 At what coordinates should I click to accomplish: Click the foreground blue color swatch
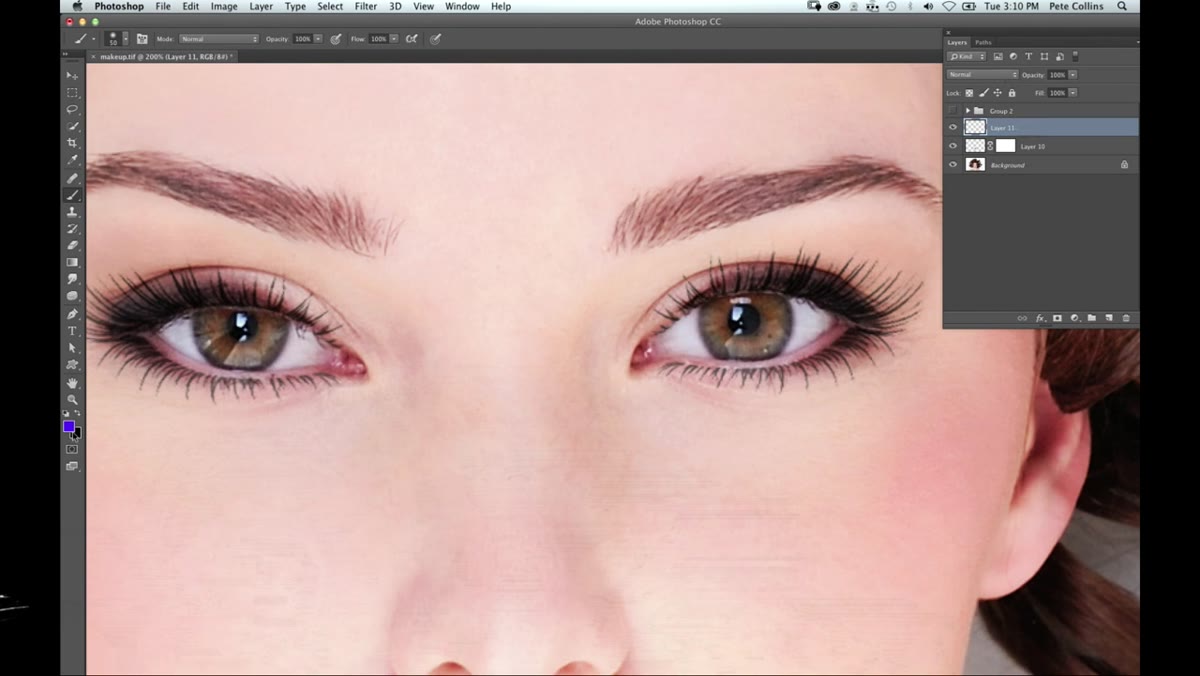point(69,426)
